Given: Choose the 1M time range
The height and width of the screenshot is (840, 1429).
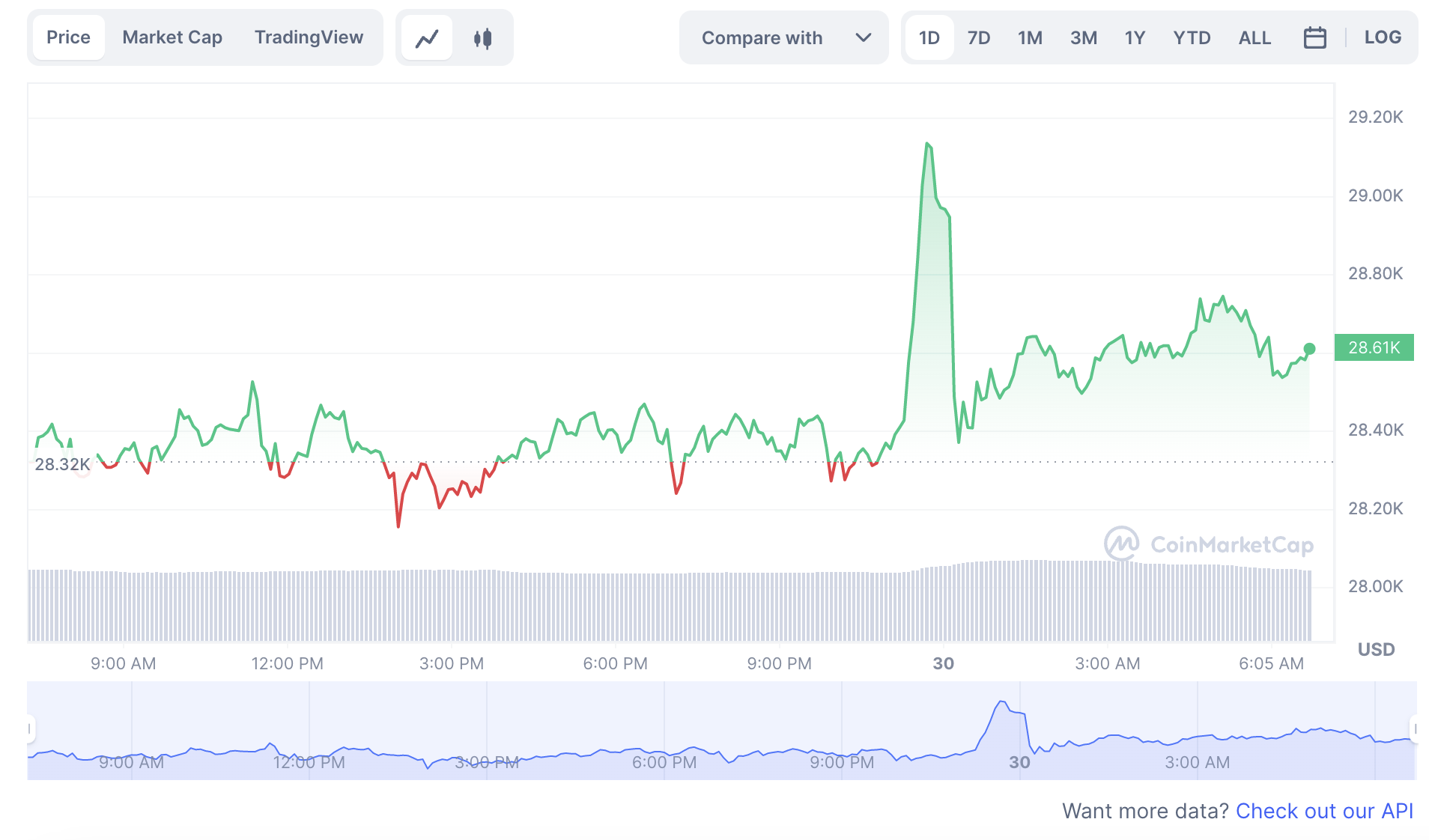Looking at the screenshot, I should tap(1030, 37).
